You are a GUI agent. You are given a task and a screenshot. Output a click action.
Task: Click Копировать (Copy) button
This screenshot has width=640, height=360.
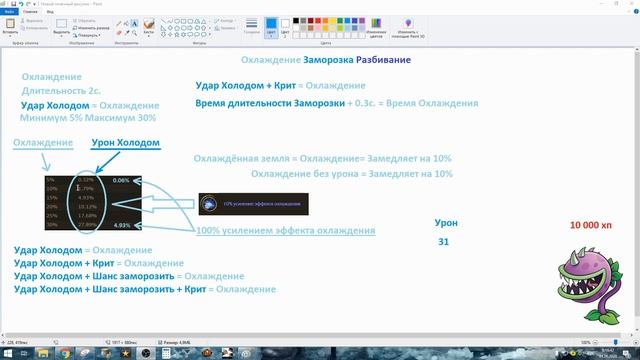point(34,28)
